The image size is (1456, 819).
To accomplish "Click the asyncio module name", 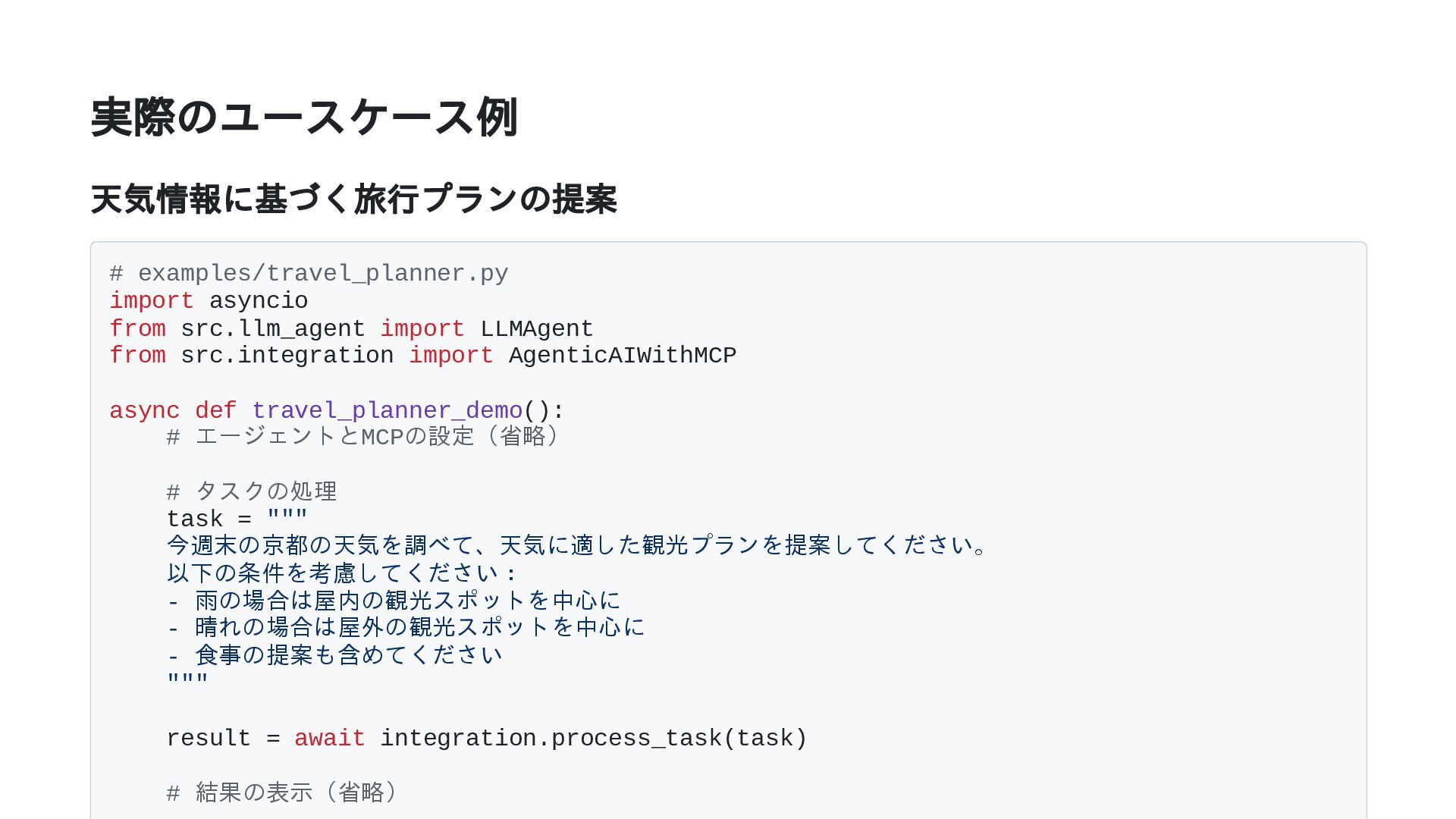I will (258, 301).
